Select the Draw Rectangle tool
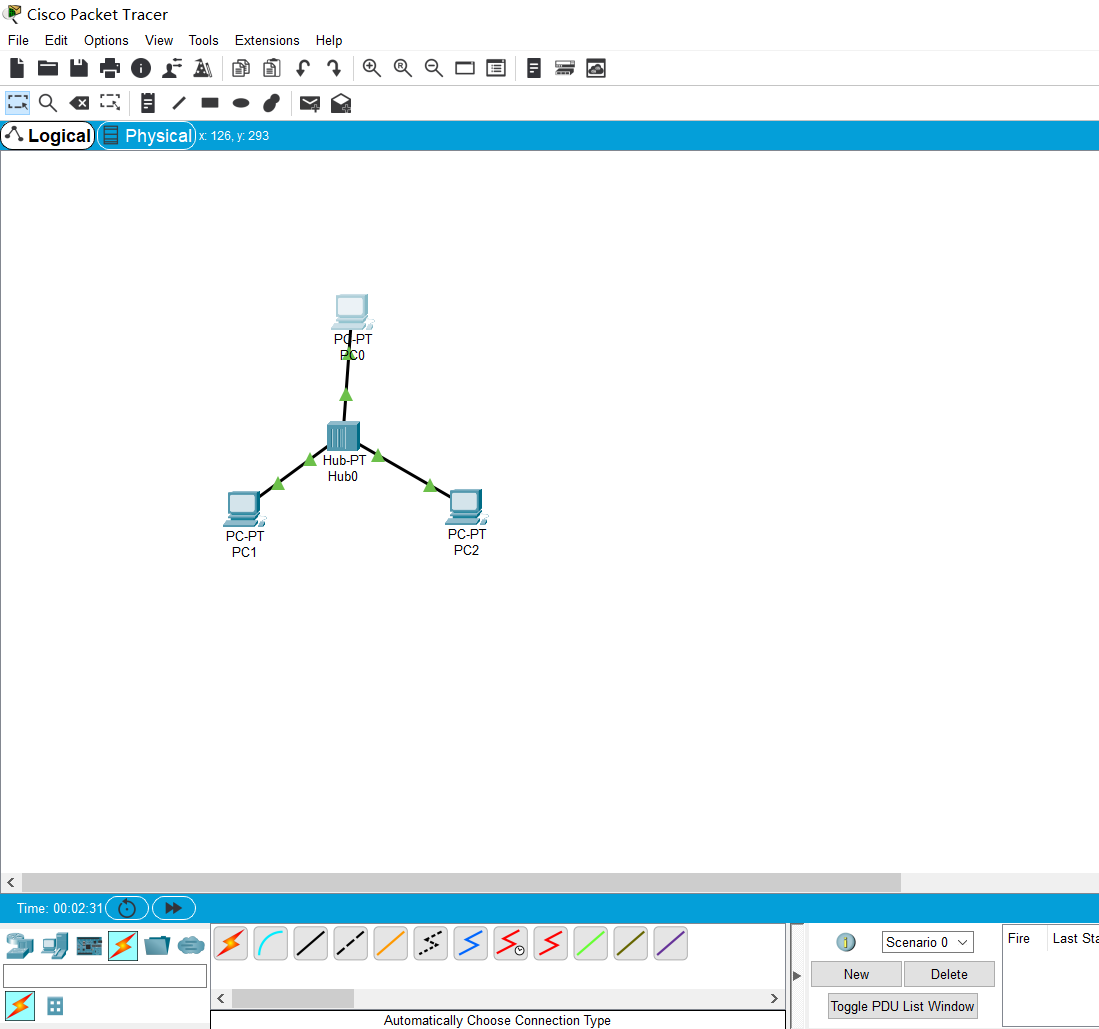The height and width of the screenshot is (1029, 1099). coord(209,103)
